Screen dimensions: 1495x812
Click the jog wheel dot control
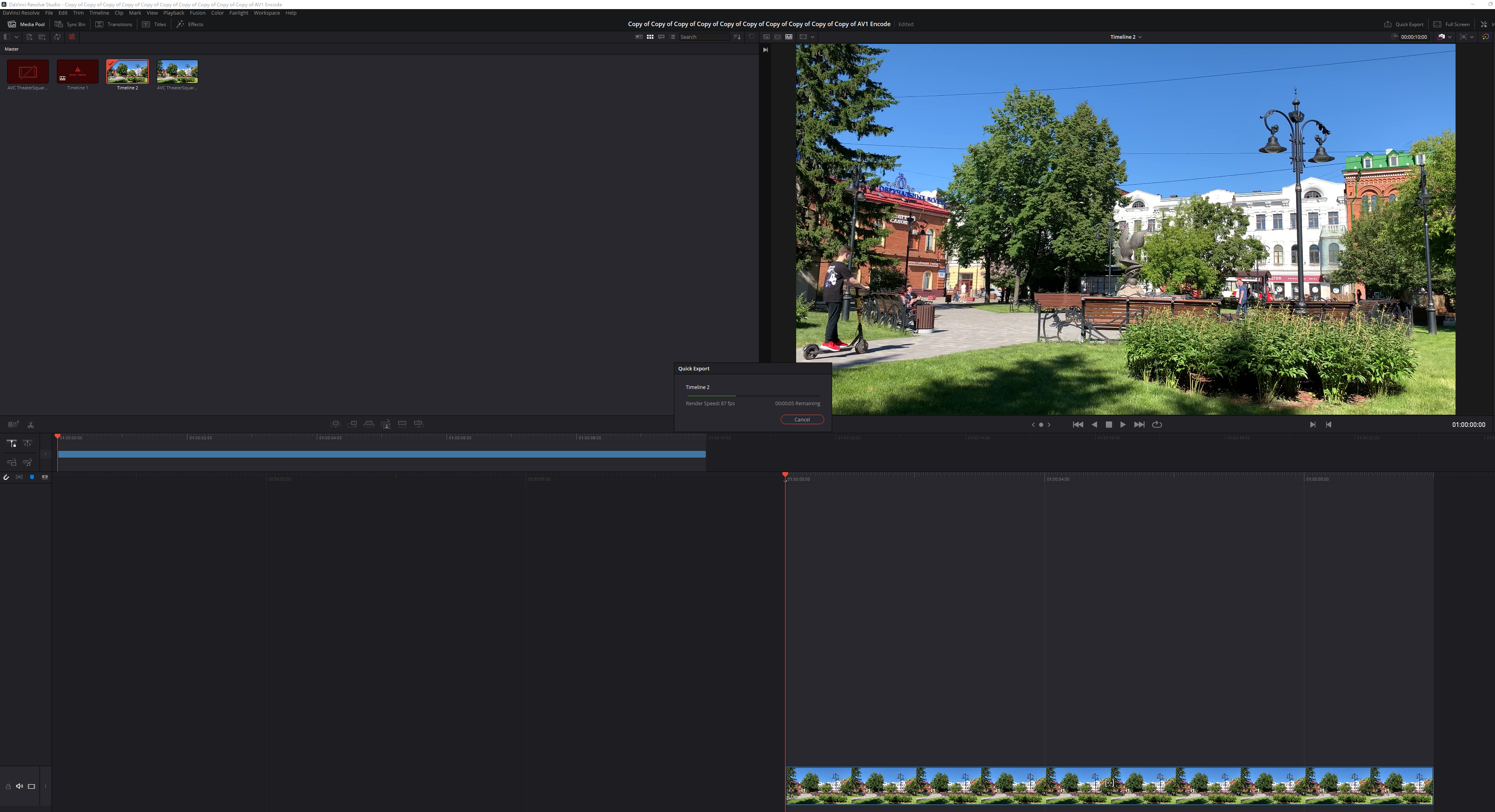pos(1041,425)
